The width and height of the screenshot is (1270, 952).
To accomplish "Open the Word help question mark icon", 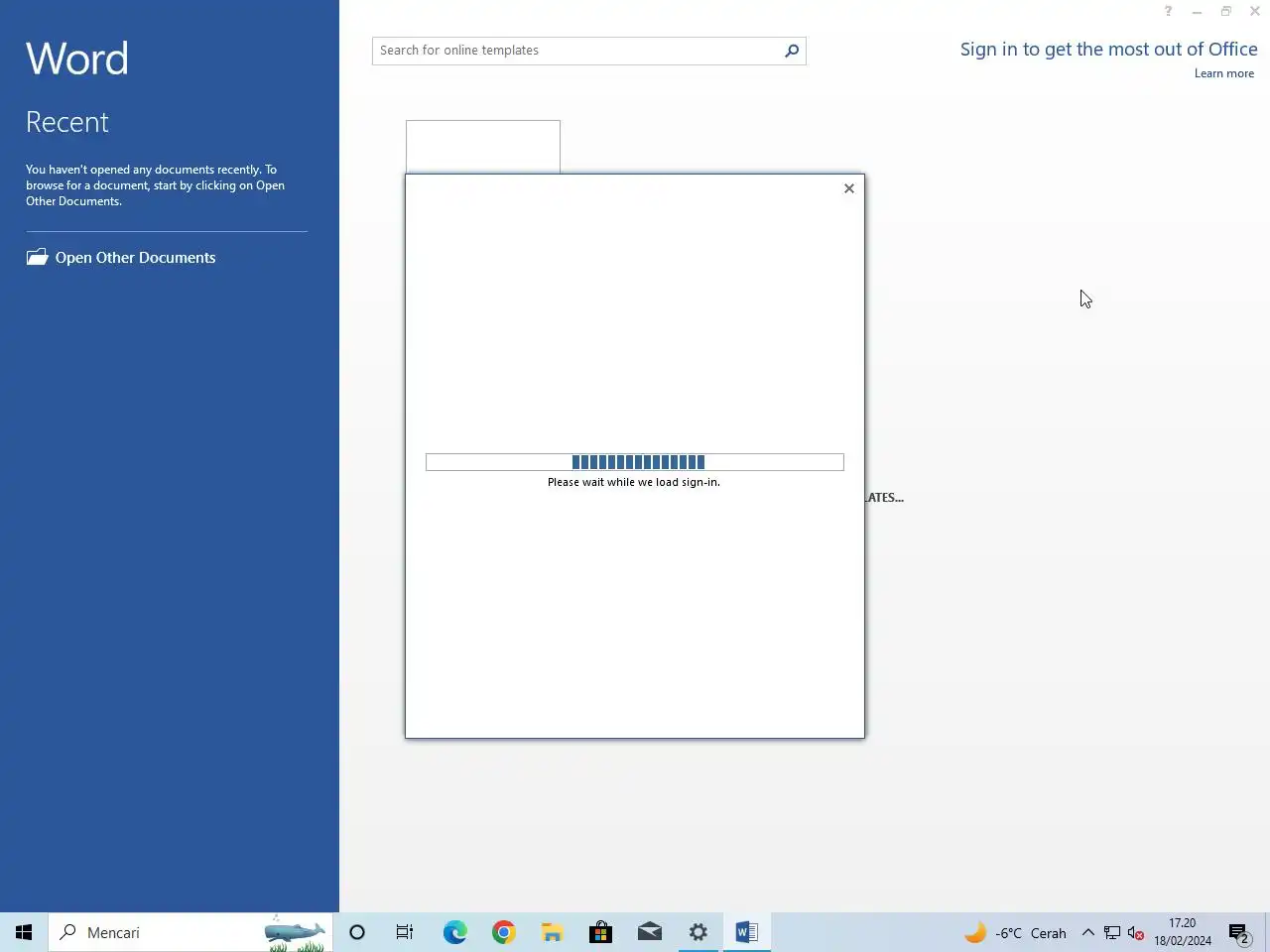I will [1168, 12].
